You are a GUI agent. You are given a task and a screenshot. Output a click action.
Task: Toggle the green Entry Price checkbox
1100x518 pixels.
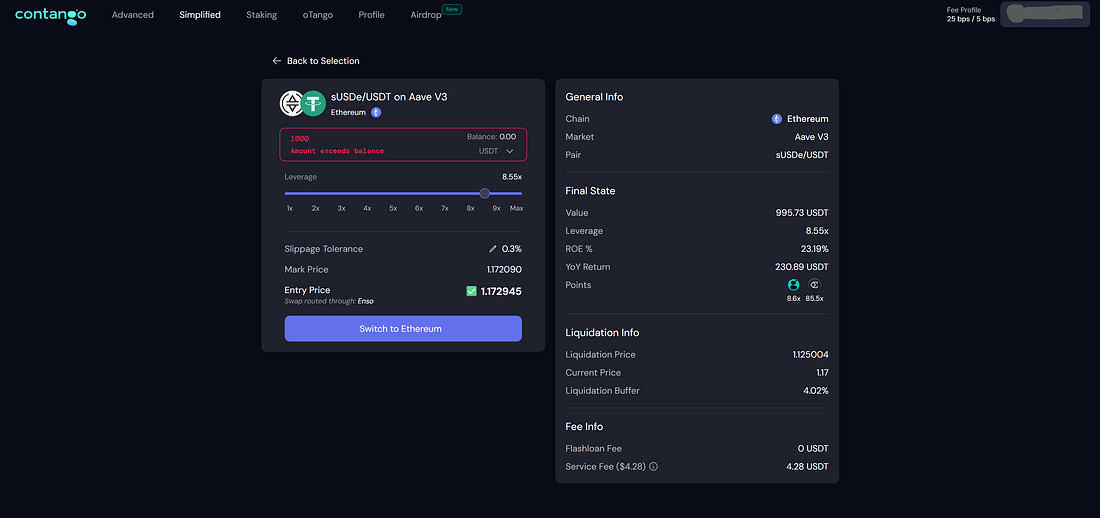pyautogui.click(x=471, y=291)
